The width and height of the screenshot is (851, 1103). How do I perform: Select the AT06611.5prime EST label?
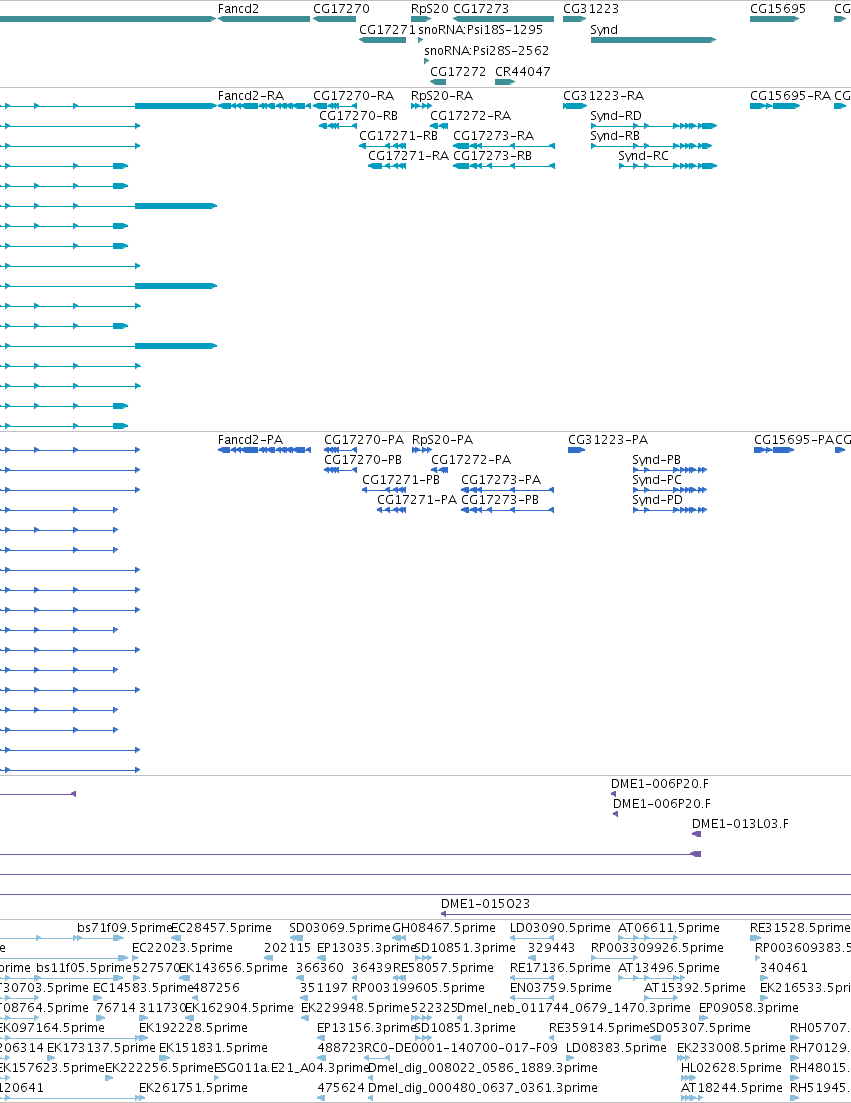point(669,928)
